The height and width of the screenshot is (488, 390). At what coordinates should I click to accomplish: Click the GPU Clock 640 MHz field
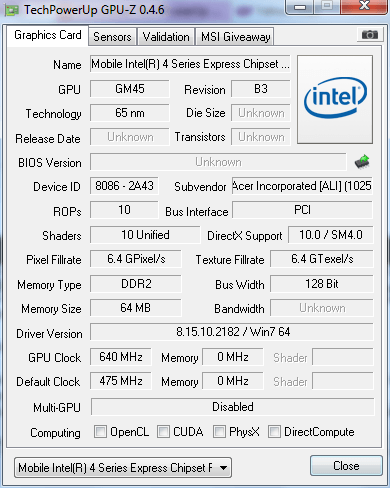(x=121, y=357)
